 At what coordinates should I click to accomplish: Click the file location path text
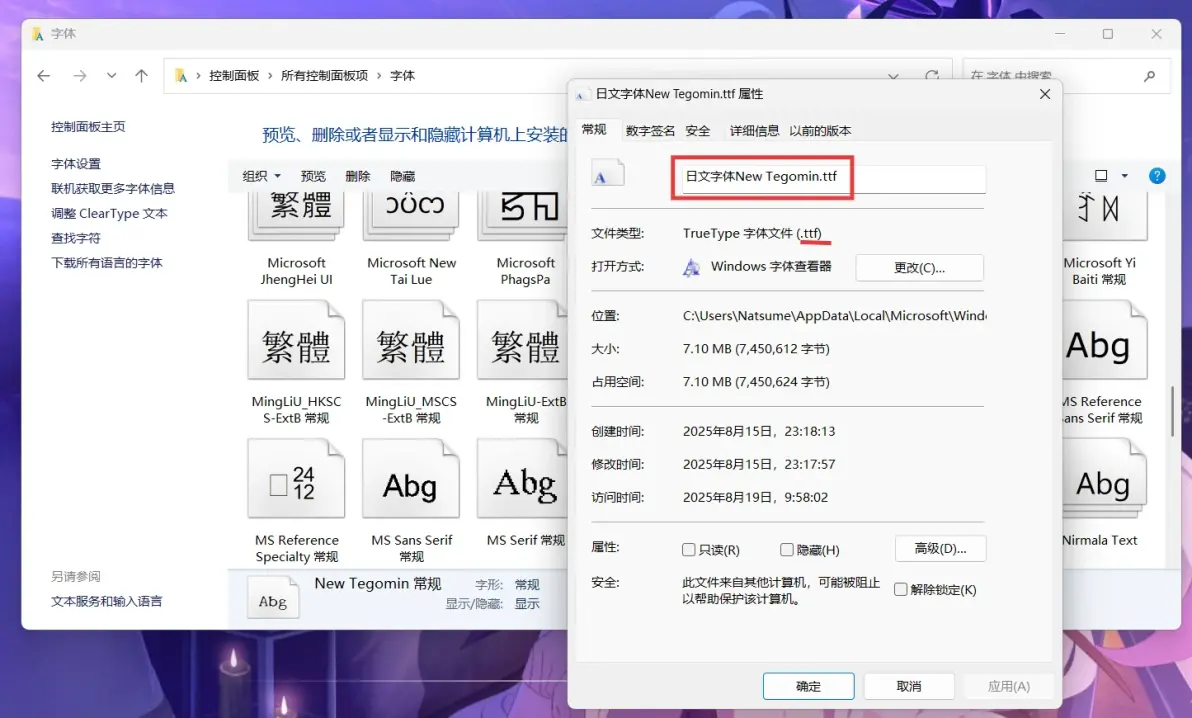click(x=834, y=316)
